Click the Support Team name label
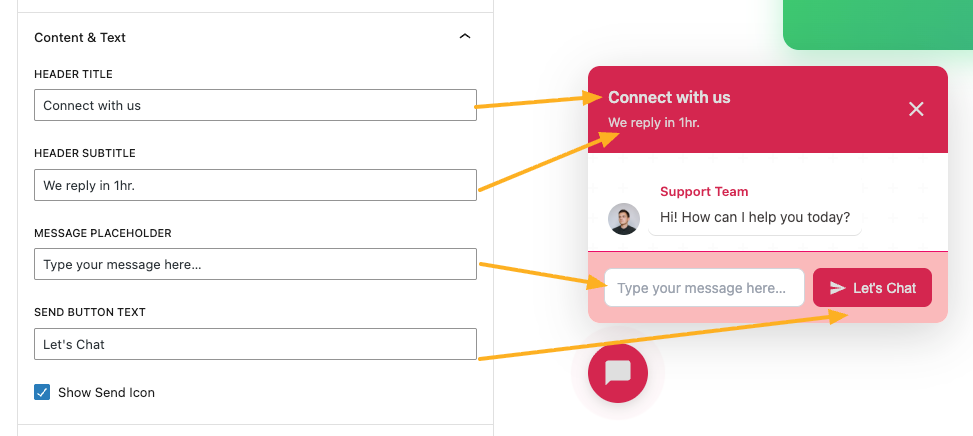The height and width of the screenshot is (436, 973). click(x=704, y=191)
